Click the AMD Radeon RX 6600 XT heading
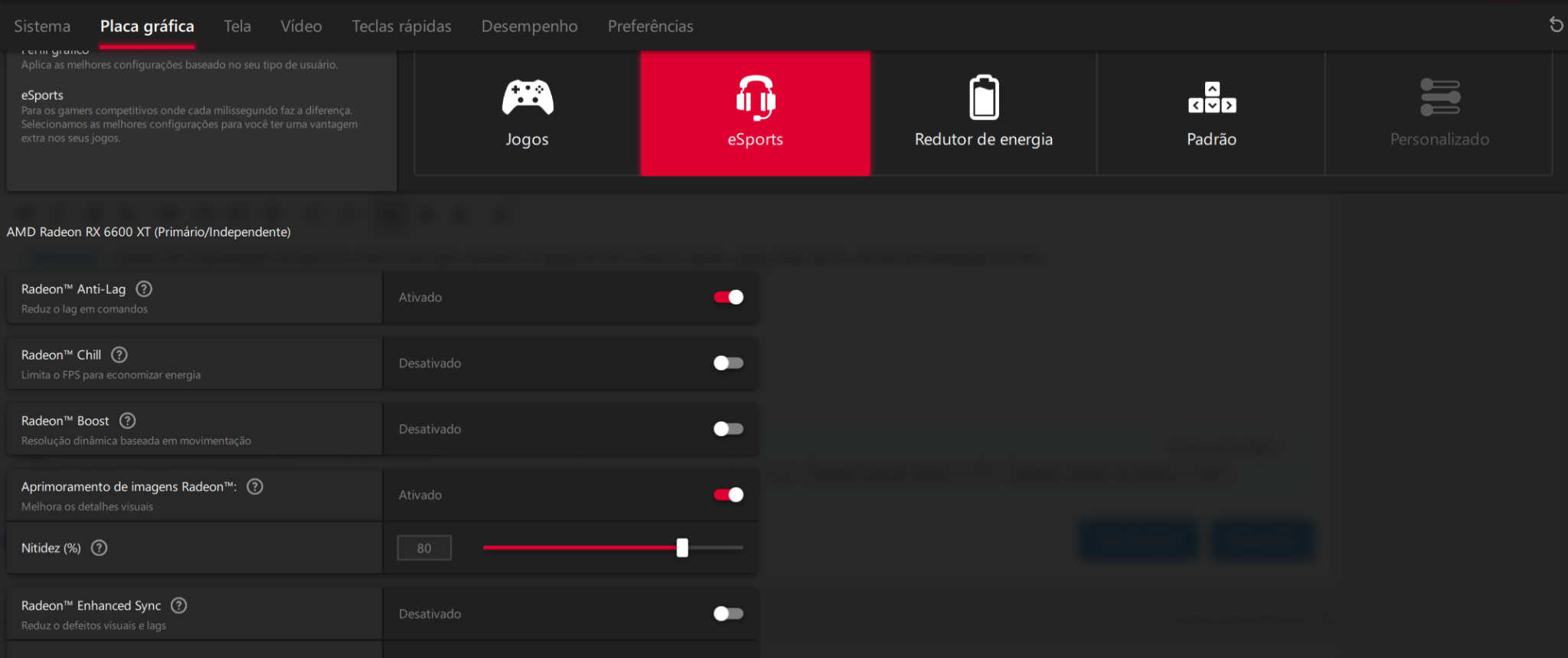Image resolution: width=1568 pixels, height=658 pixels. click(x=149, y=232)
